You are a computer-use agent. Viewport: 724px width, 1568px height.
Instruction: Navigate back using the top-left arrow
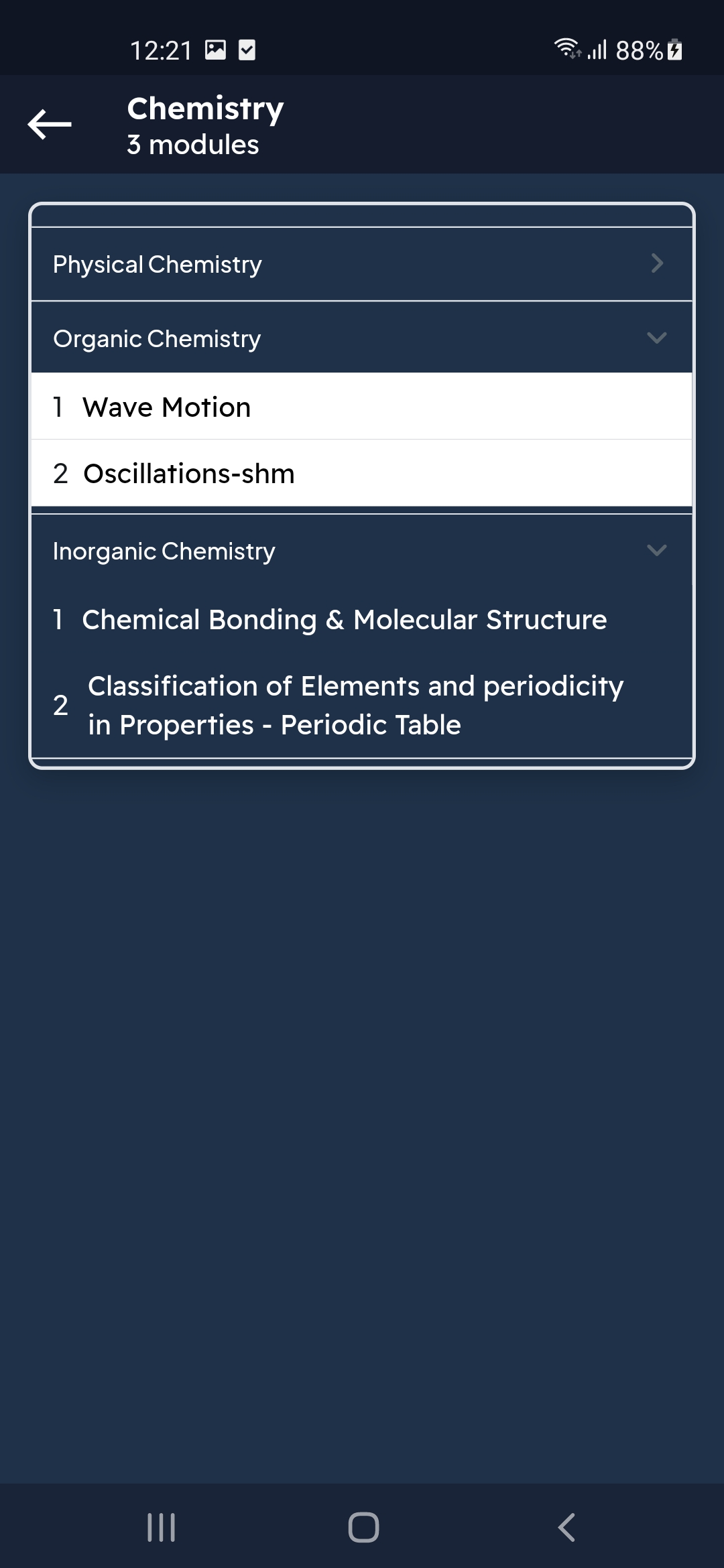[48, 123]
